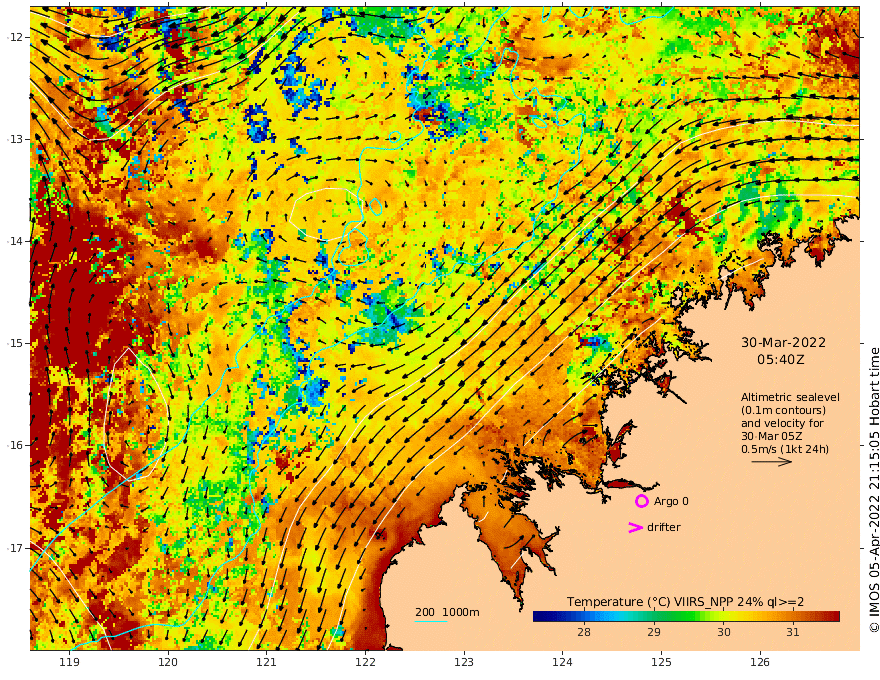Click latitude axis label -12

[15, 37]
